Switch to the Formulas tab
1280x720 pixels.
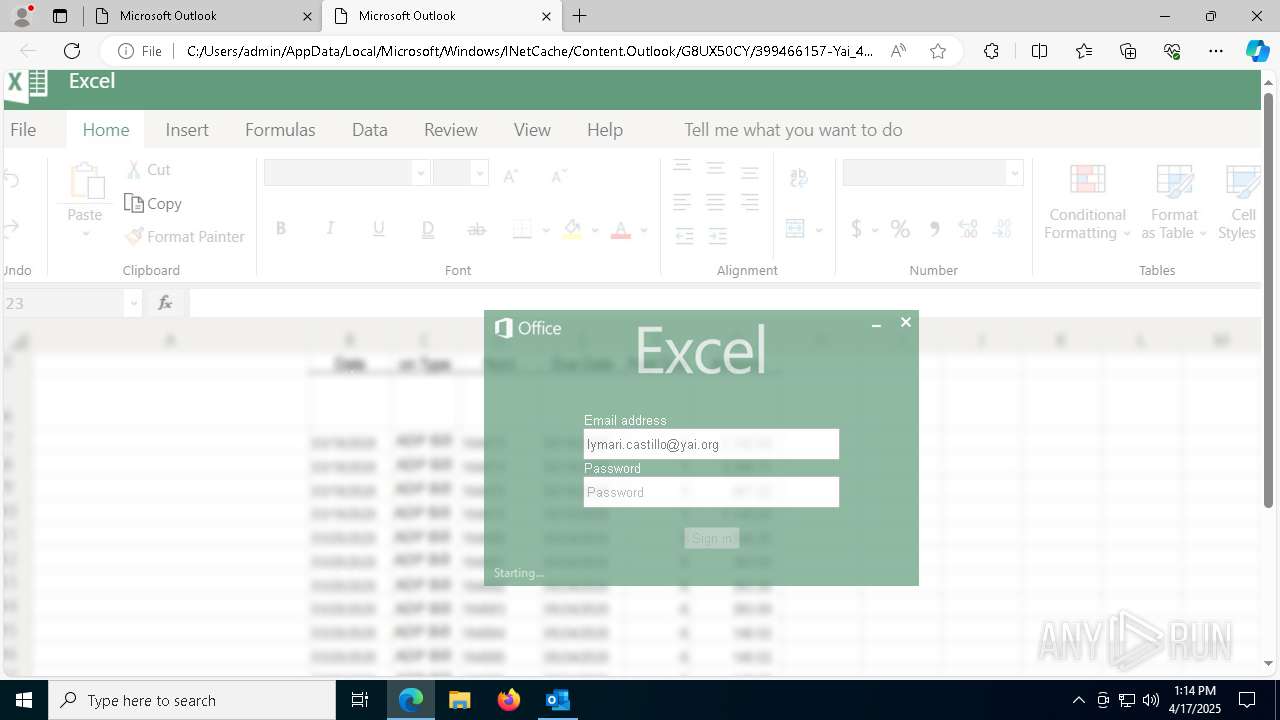tap(280, 130)
